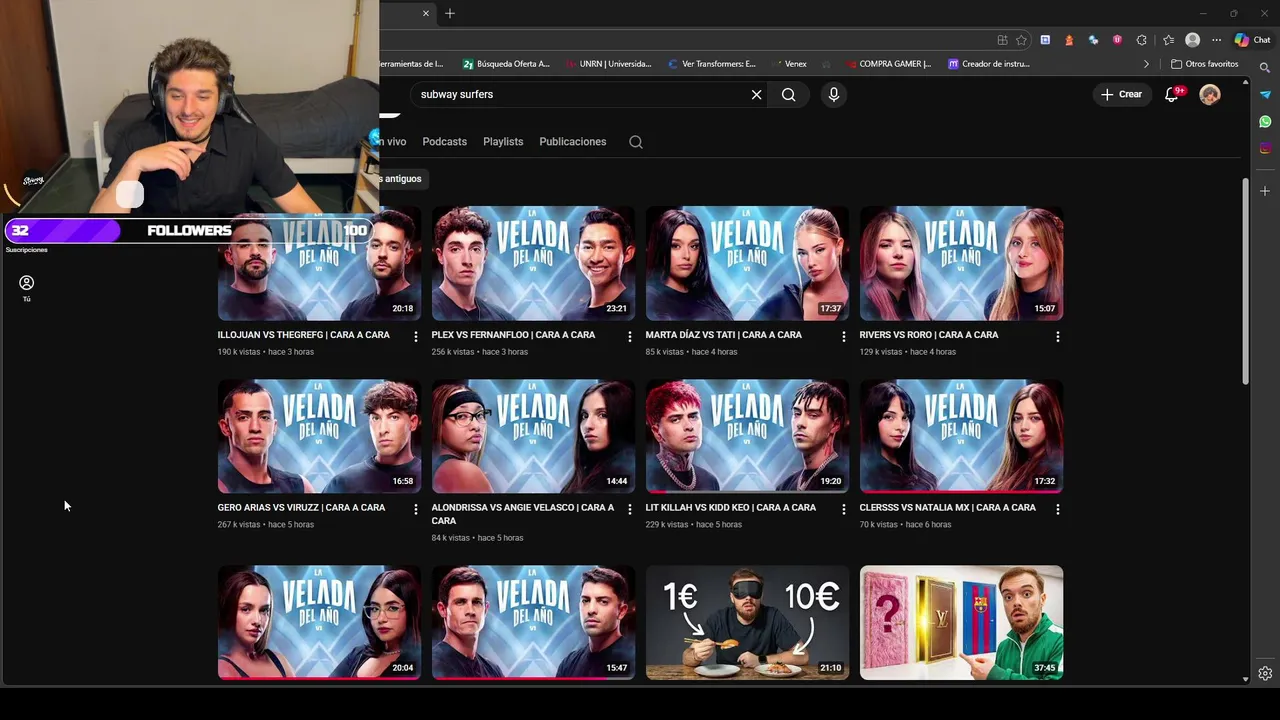The image size is (1280, 720).
Task: Open Instagram from the Edge sidebar
Action: pyautogui.click(x=1265, y=148)
